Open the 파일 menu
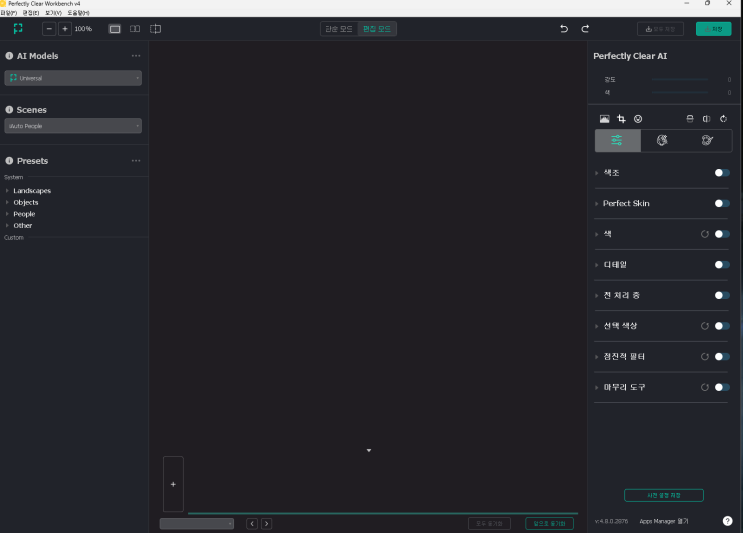This screenshot has height=533, width=743. coord(9,13)
